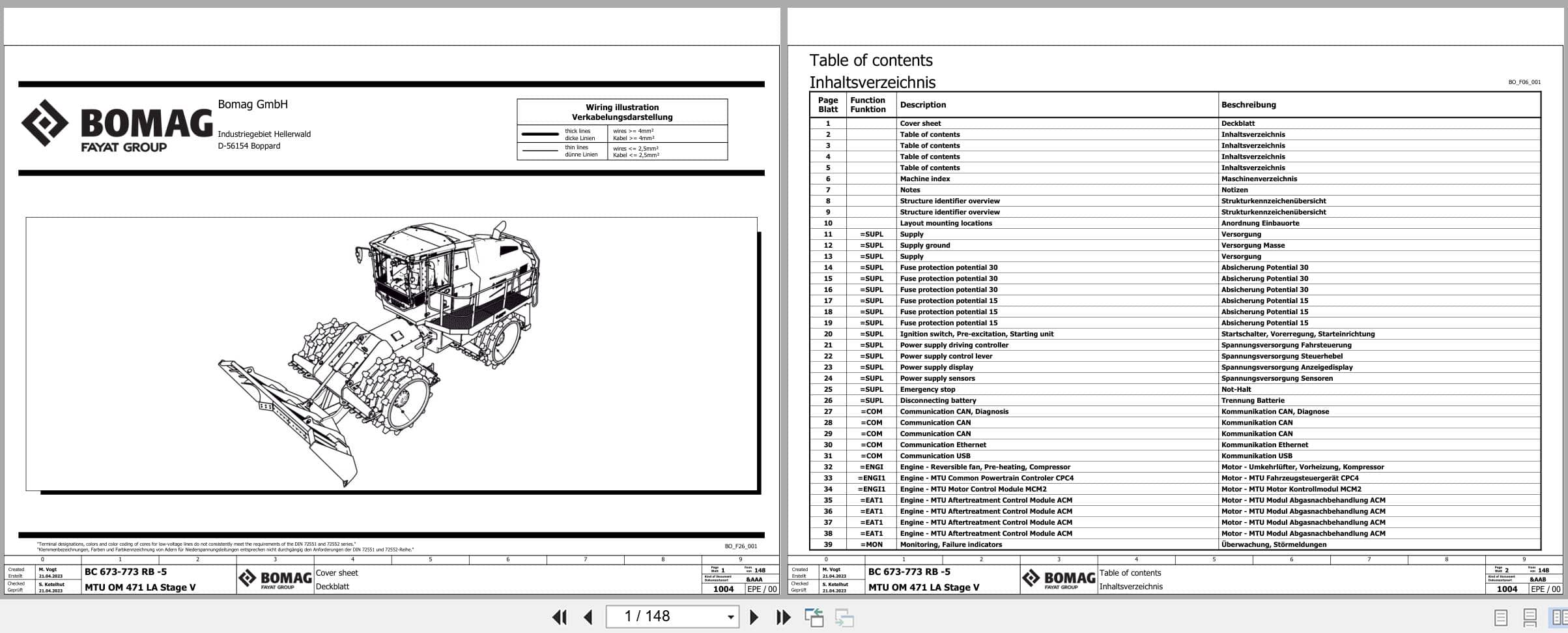Click the 'Page Blatt' column header
The width and height of the screenshot is (1568, 633).
click(828, 105)
